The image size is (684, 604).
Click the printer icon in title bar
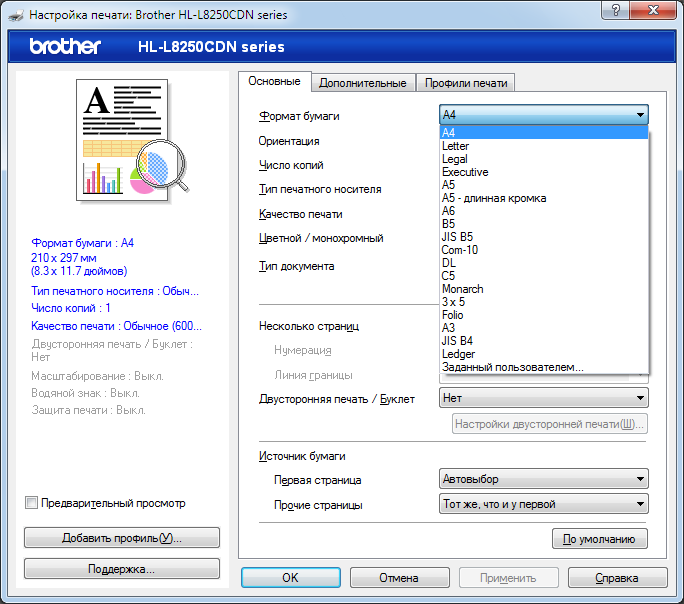click(x=16, y=16)
